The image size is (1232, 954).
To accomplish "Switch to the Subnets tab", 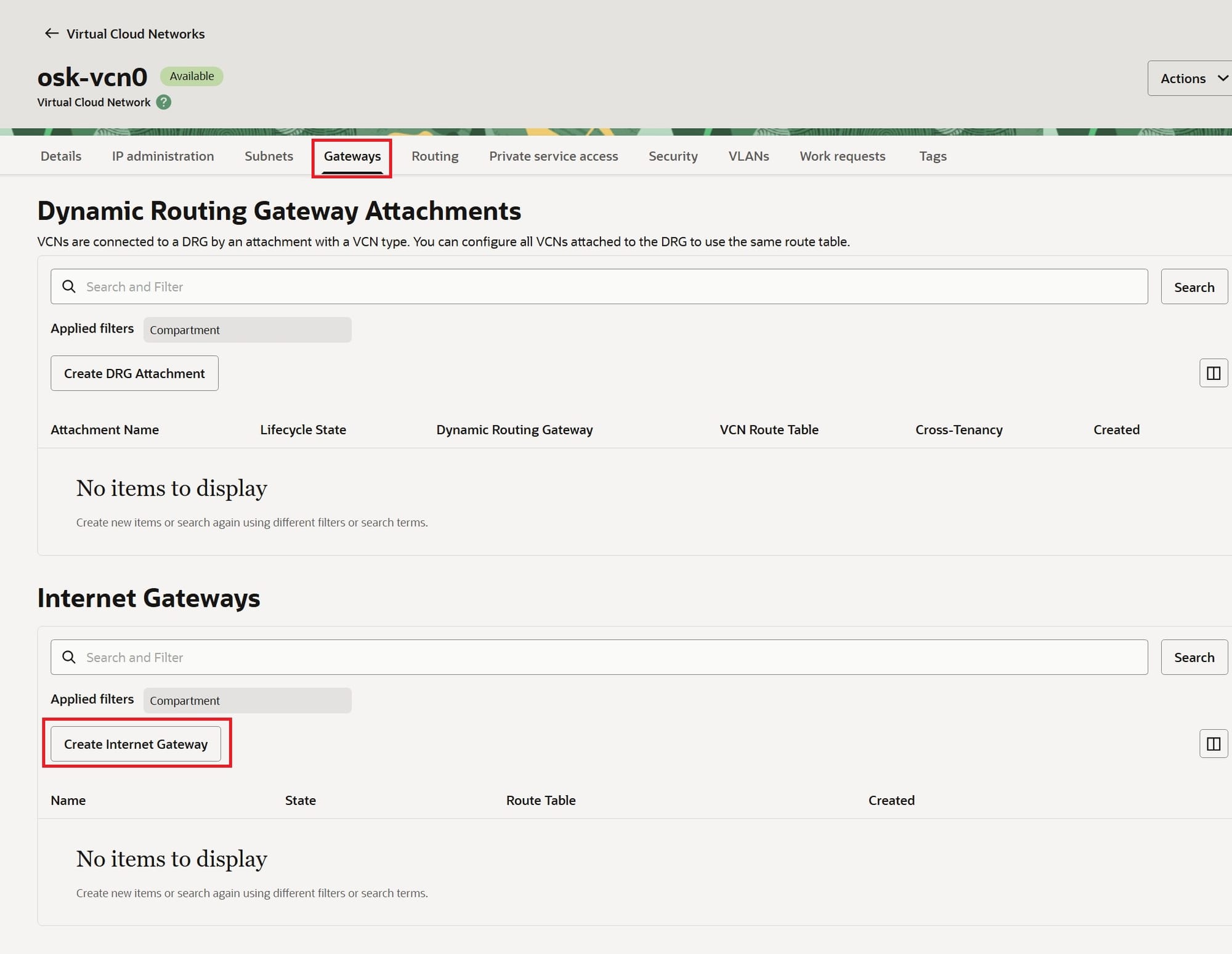I will coord(269,156).
